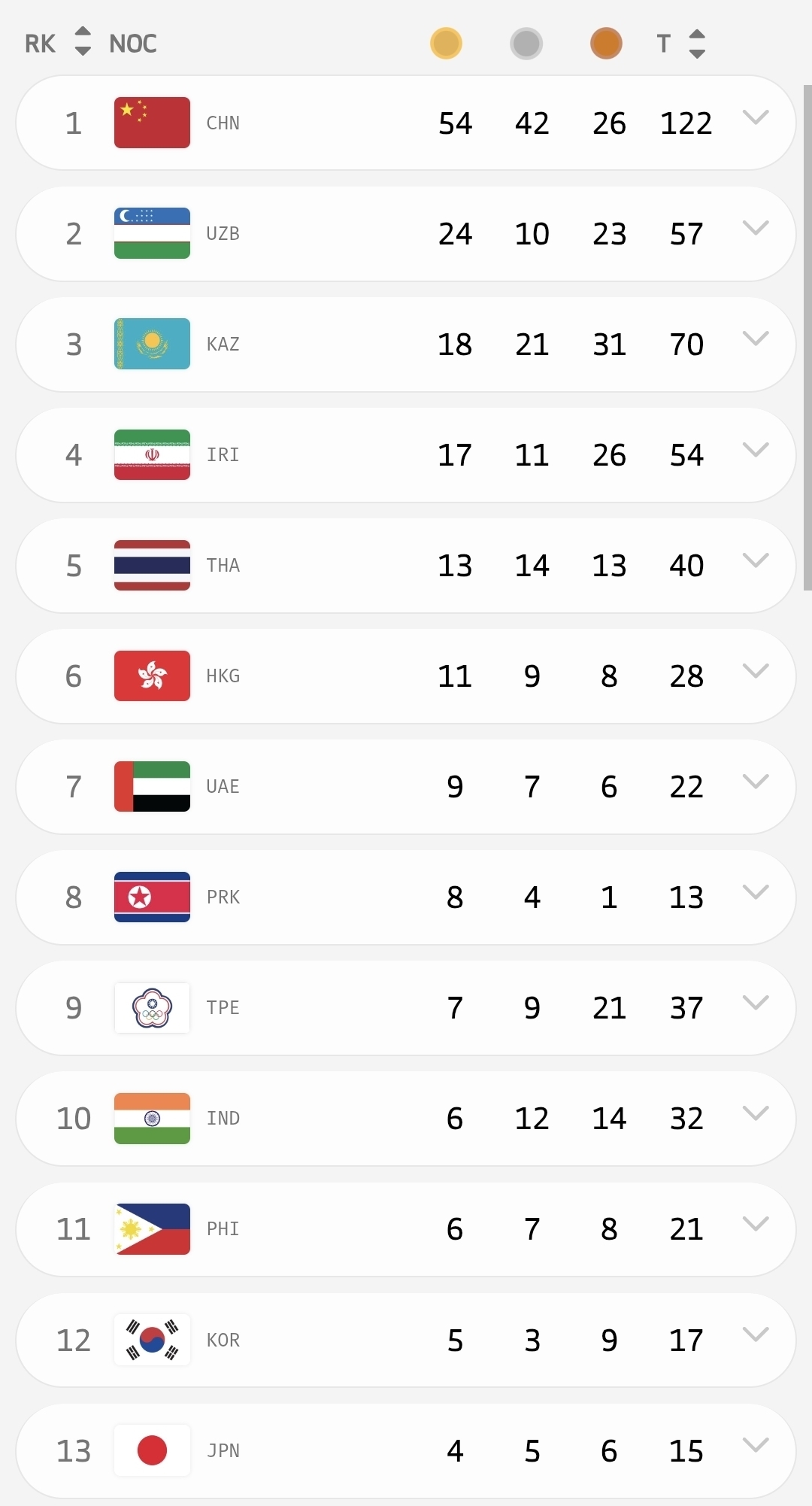Click the South Korea flag icon
This screenshot has height=1506, width=812.
coord(152,1340)
